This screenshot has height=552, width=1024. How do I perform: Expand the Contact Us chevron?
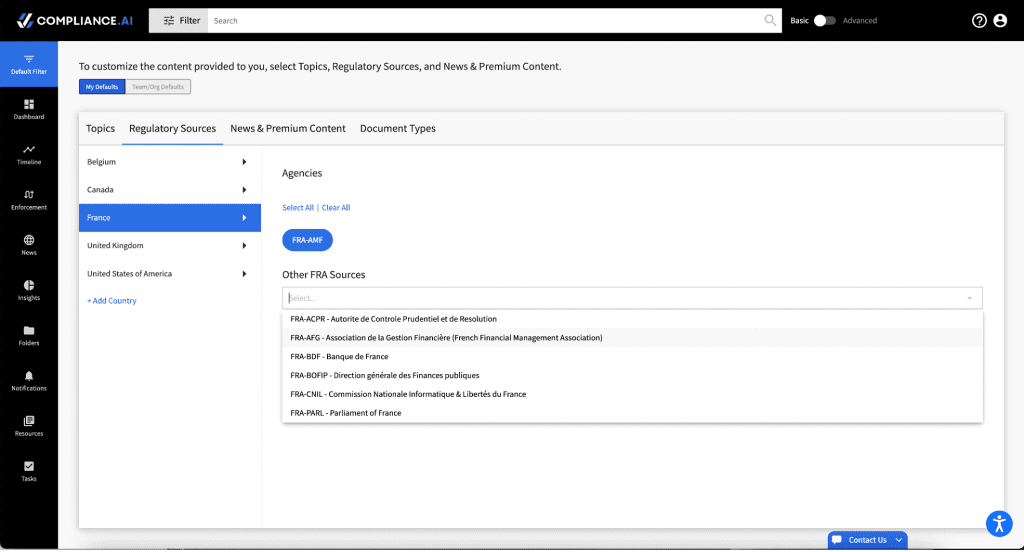[x=899, y=540]
